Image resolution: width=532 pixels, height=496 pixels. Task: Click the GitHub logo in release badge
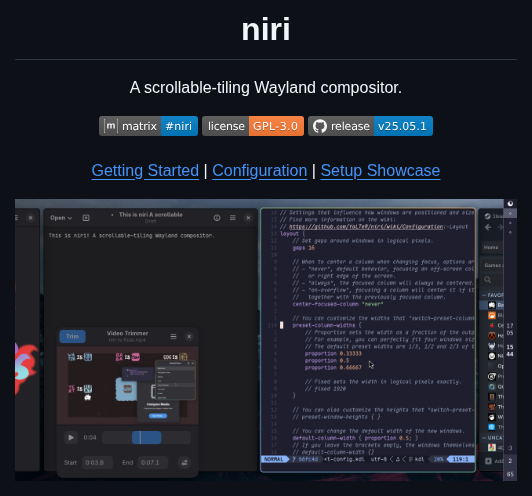coord(320,126)
